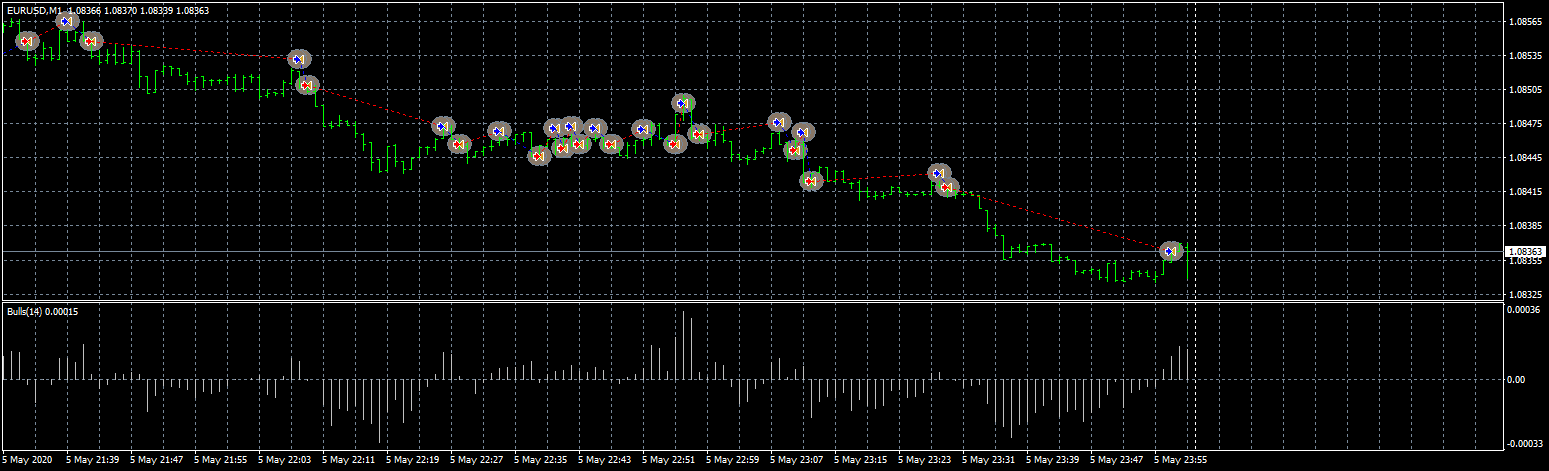Select the blue trade arrow near 23:55
Screen dimensions: 1549x471
pyautogui.click(x=1171, y=252)
